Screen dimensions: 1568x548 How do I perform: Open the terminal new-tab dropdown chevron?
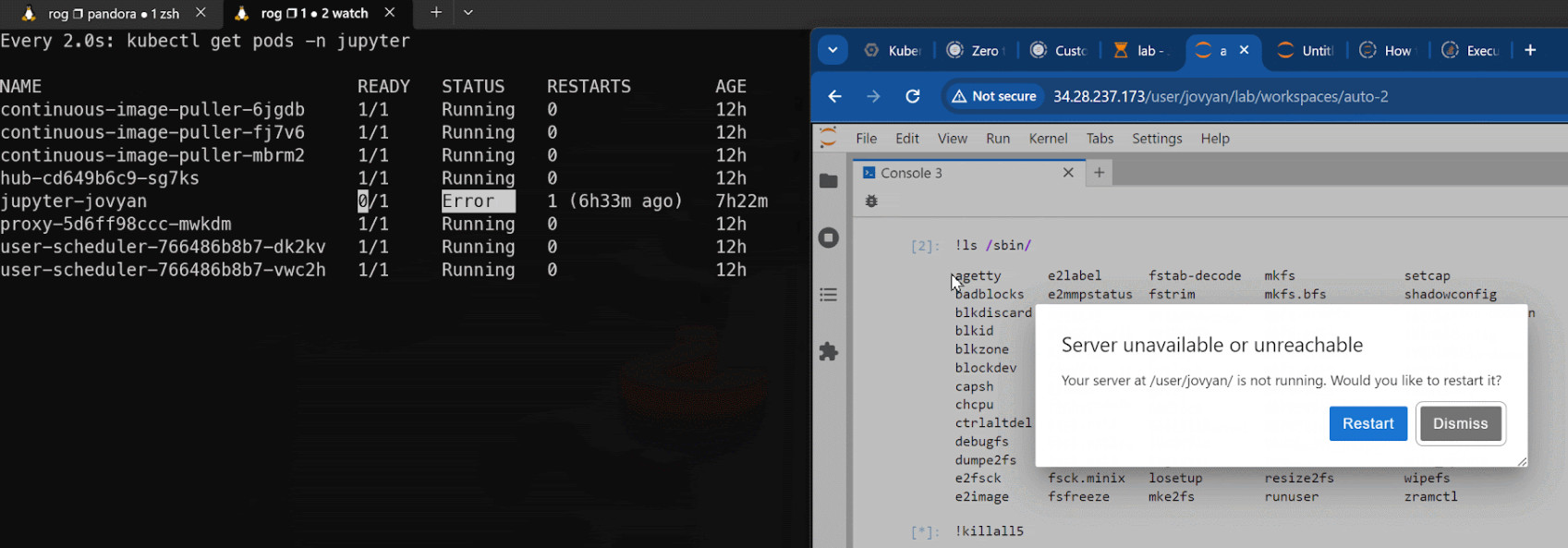pos(468,13)
